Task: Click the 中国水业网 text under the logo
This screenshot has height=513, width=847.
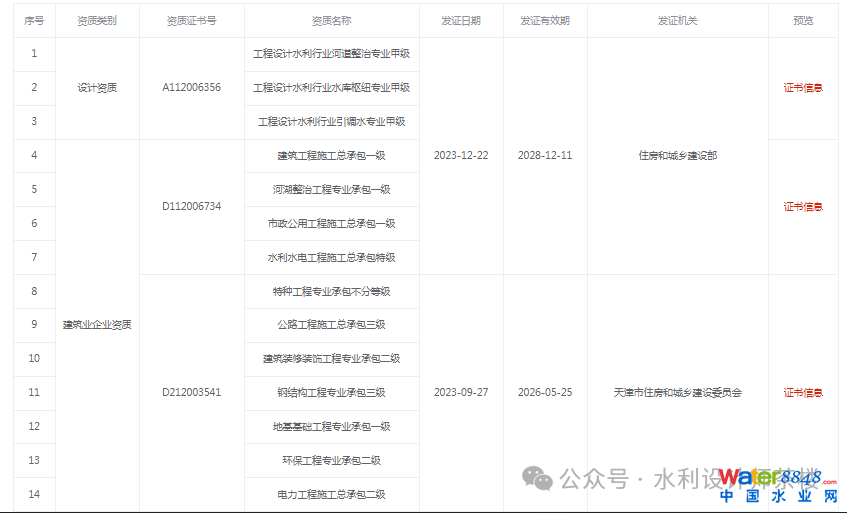Action: pyautogui.click(x=778, y=497)
